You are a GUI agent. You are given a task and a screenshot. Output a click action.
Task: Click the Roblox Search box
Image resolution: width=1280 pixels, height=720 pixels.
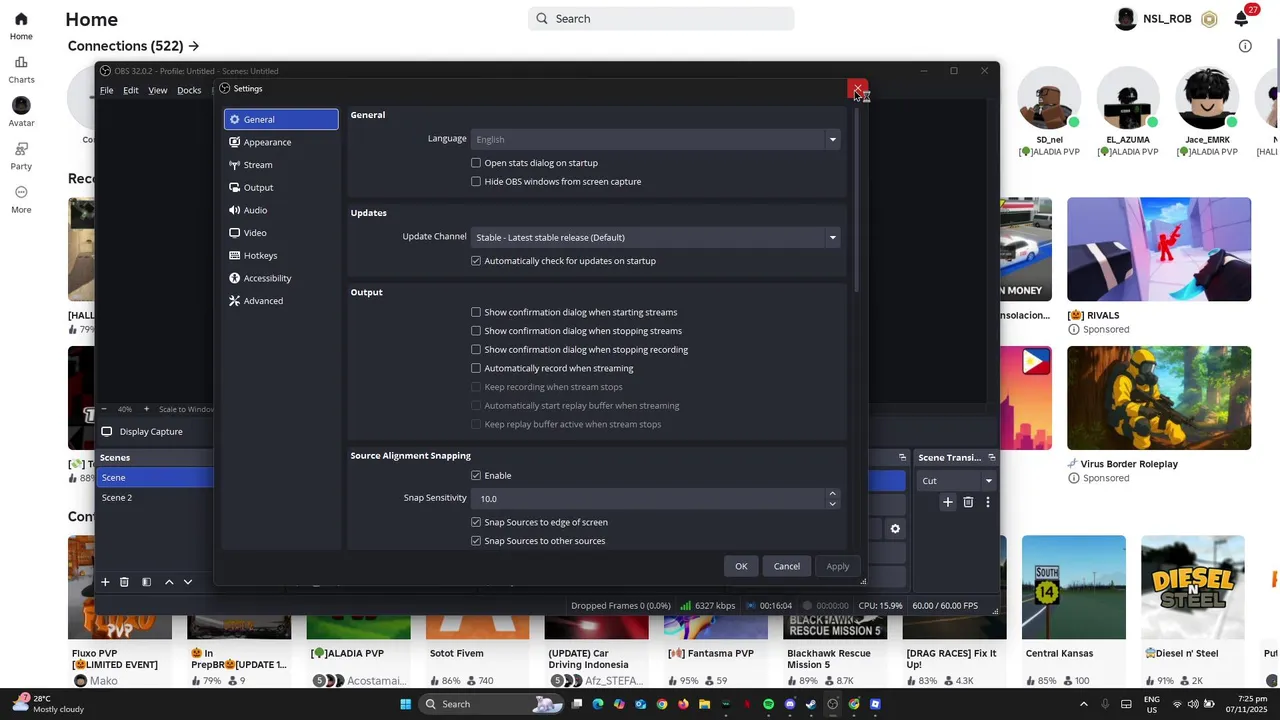(x=661, y=19)
